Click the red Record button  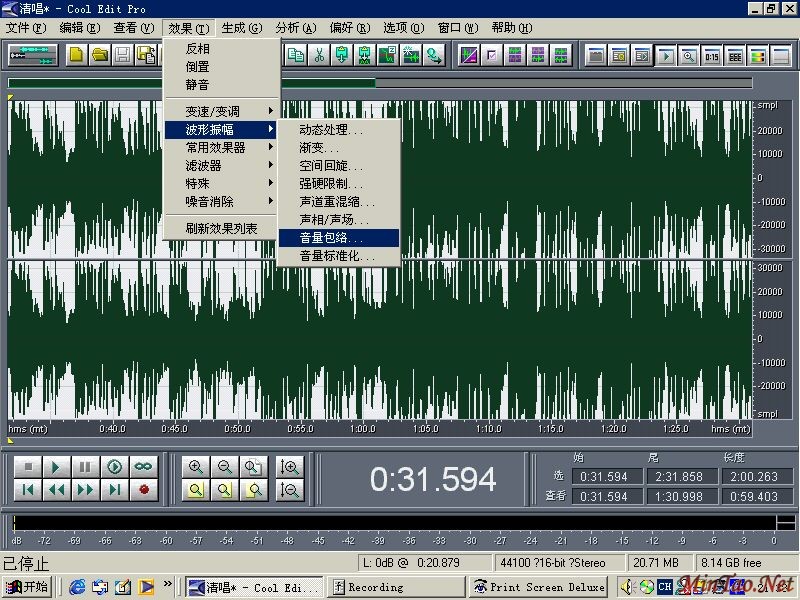click(x=144, y=489)
